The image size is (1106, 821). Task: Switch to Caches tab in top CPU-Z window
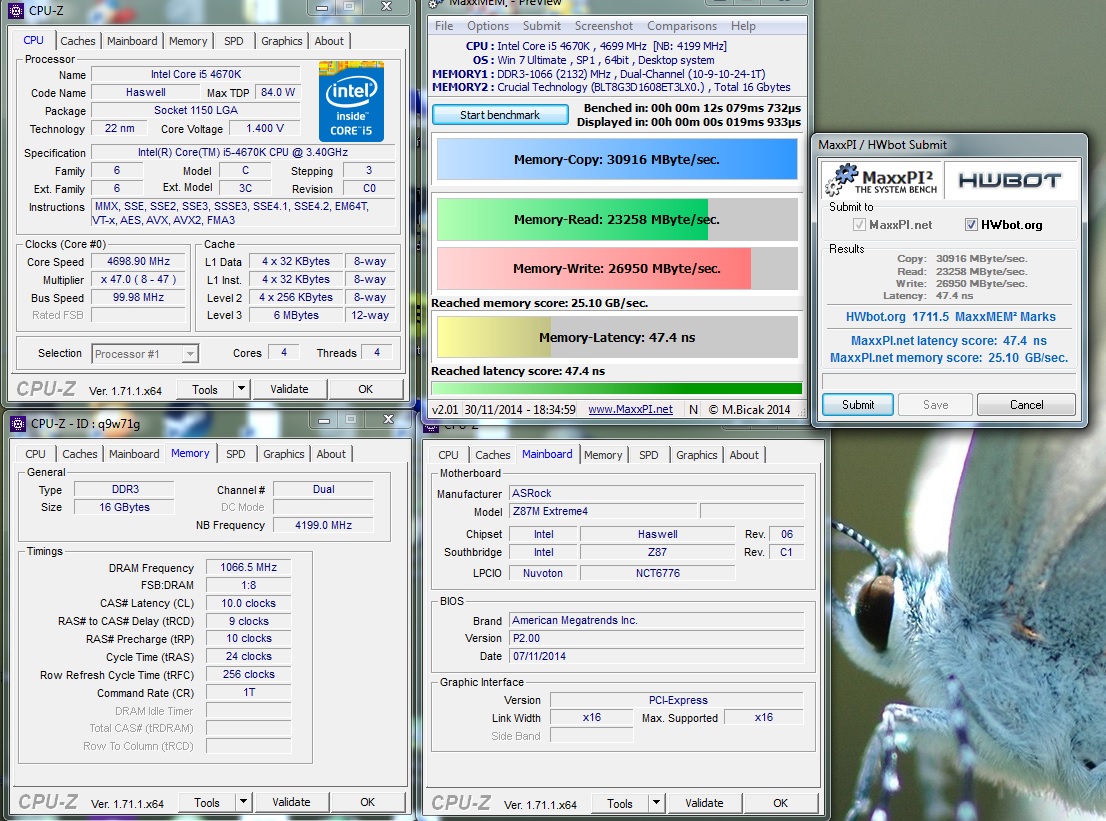pos(78,41)
